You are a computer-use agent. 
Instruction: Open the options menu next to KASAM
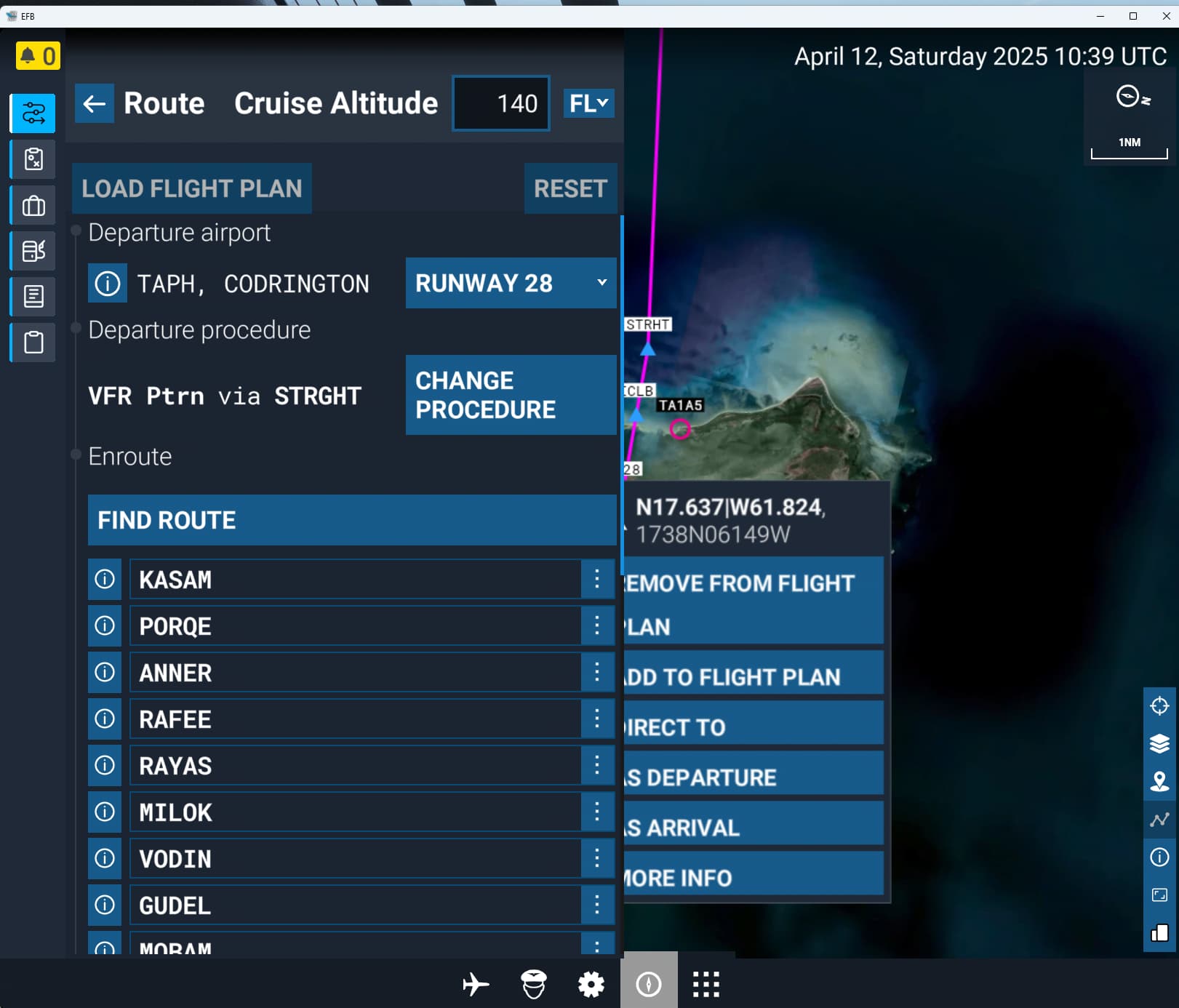[x=597, y=579]
